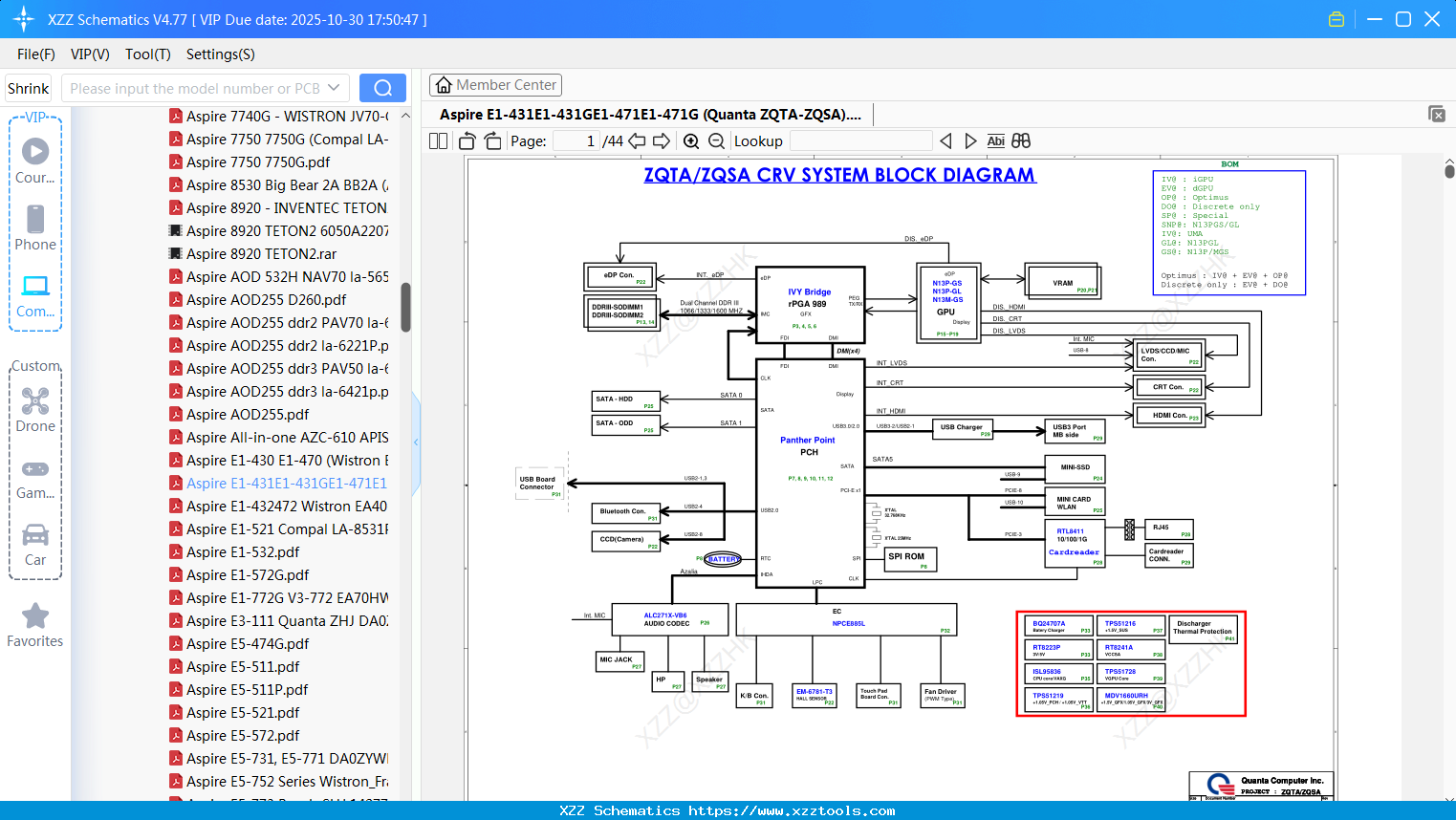Open Aspire 7750 7750G.pdf
This screenshot has width=1456, height=820.
point(250,162)
